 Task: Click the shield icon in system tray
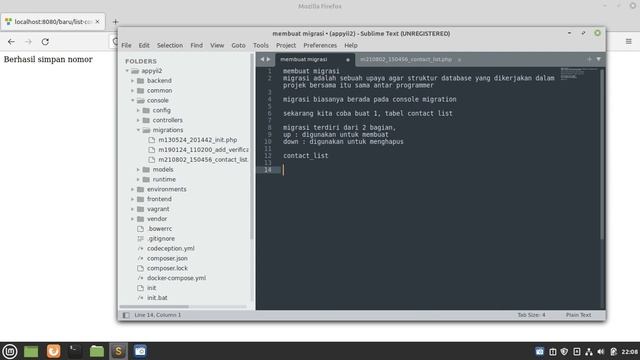[x=564, y=351]
